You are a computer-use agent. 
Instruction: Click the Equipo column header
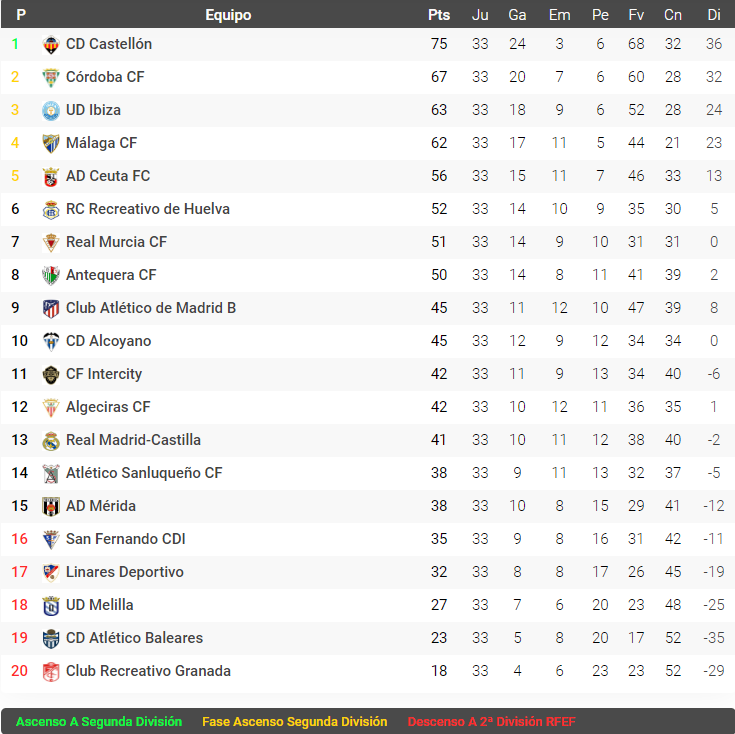[228, 15]
